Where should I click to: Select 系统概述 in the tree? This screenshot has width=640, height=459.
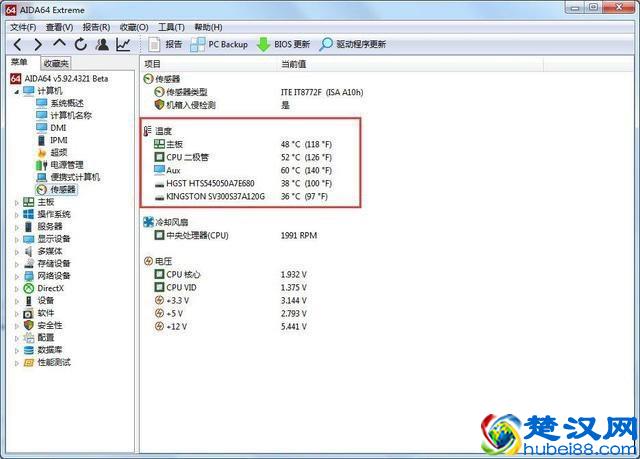click(x=60, y=103)
